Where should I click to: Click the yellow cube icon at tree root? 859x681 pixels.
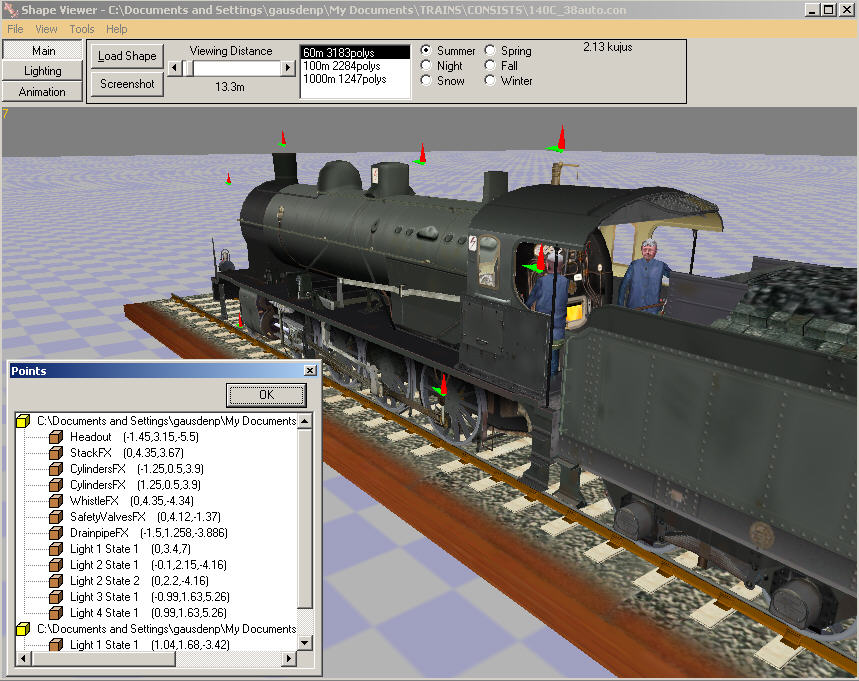pyautogui.click(x=22, y=421)
